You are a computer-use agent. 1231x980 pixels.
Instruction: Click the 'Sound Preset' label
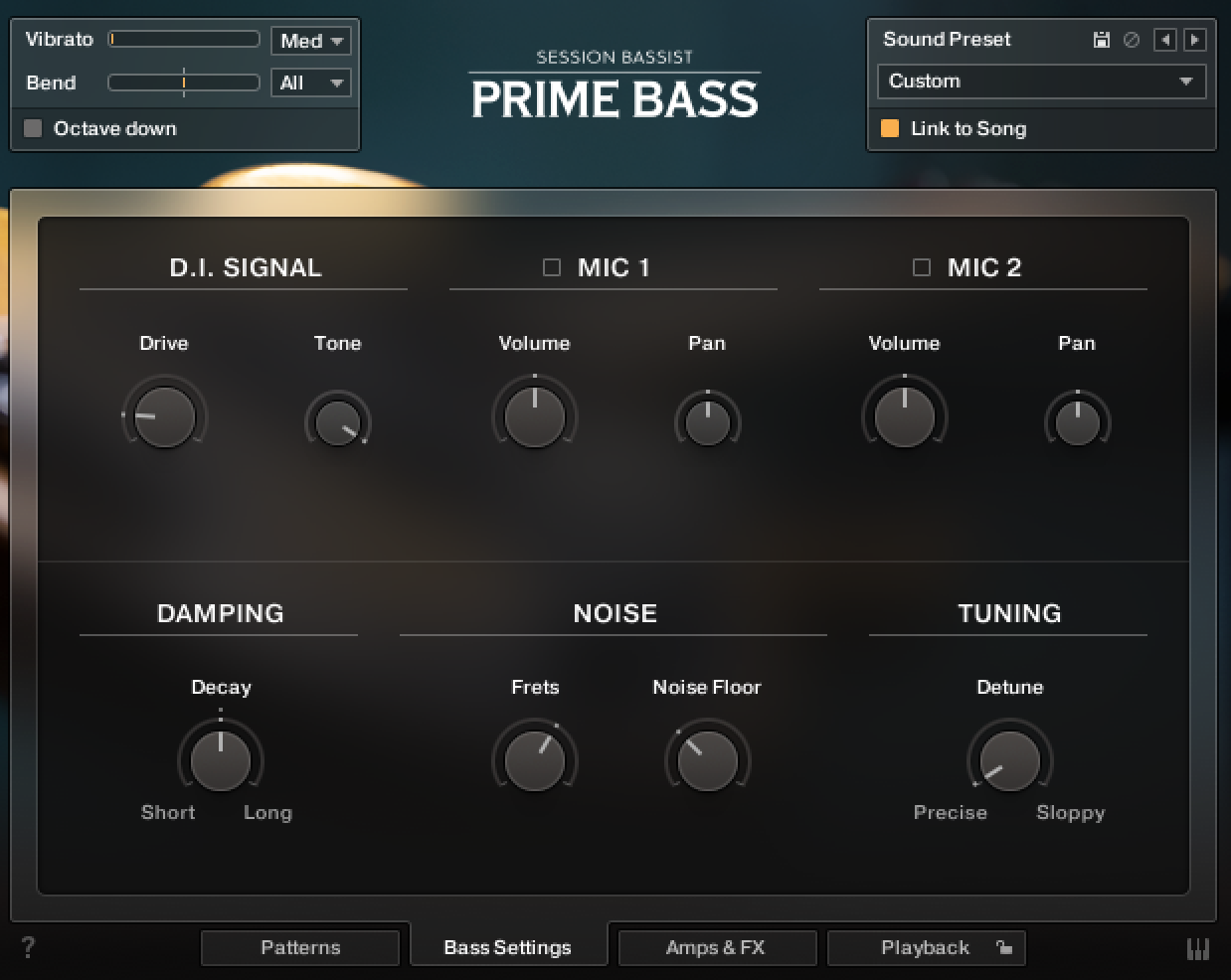pyautogui.click(x=947, y=39)
